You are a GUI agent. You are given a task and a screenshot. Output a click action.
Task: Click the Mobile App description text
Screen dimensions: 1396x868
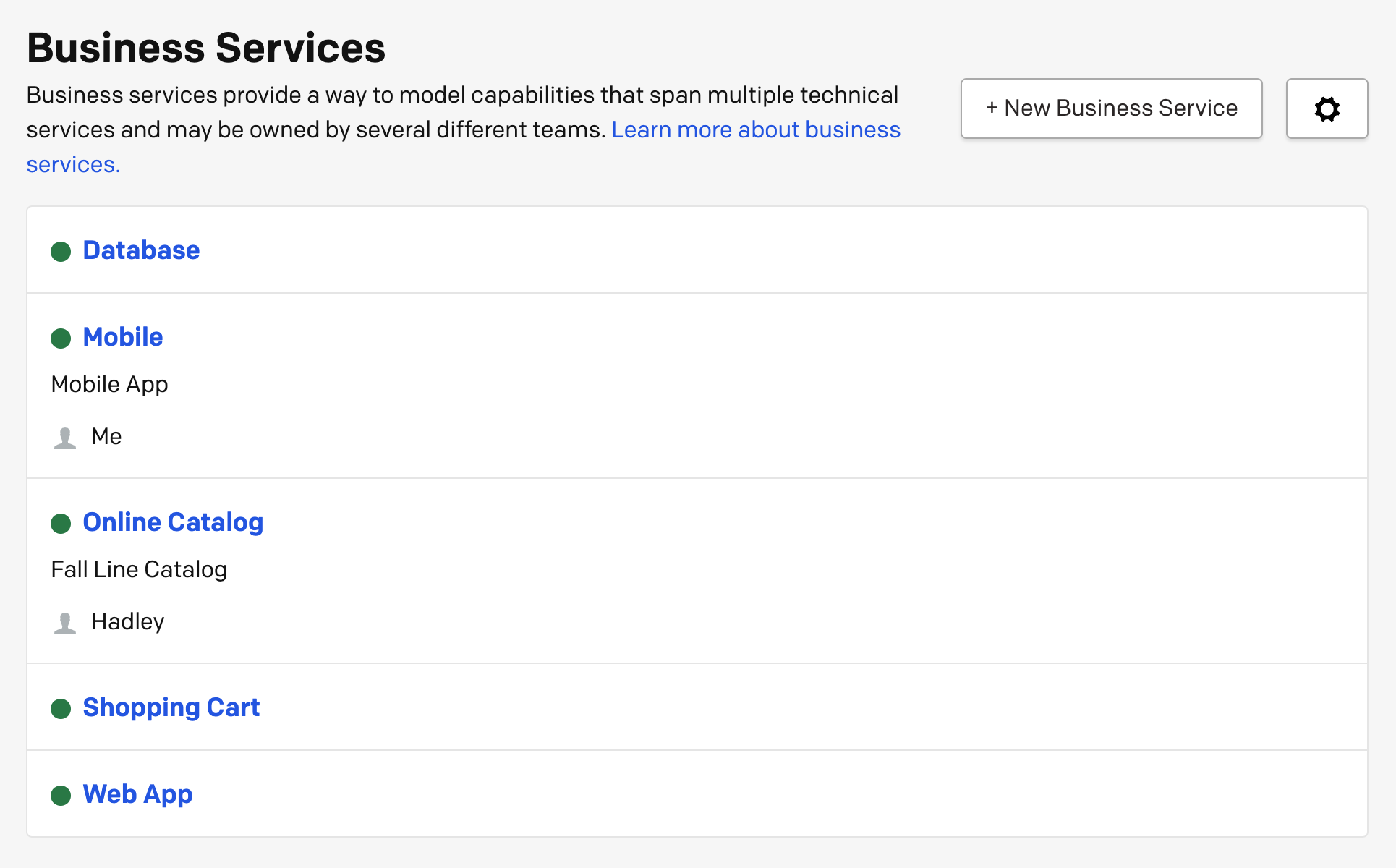[109, 385]
